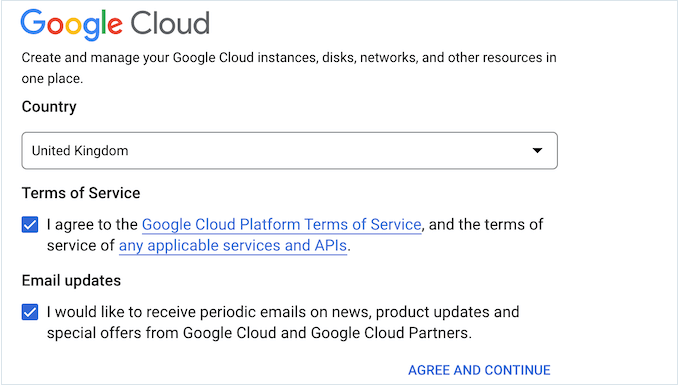Click the Country label
Screen dimensions: 680x387
tap(49, 107)
